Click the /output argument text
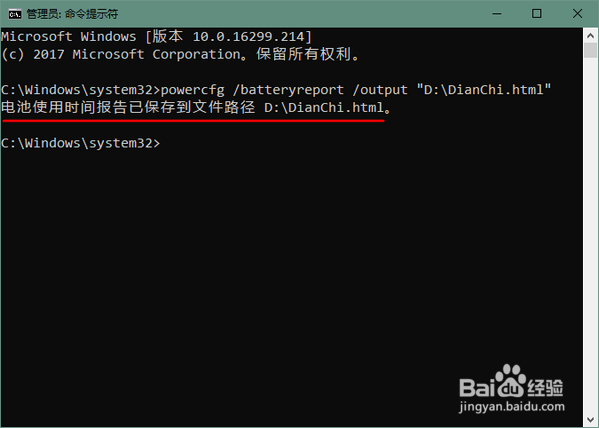Viewport: 599px width, 428px height. [380, 90]
